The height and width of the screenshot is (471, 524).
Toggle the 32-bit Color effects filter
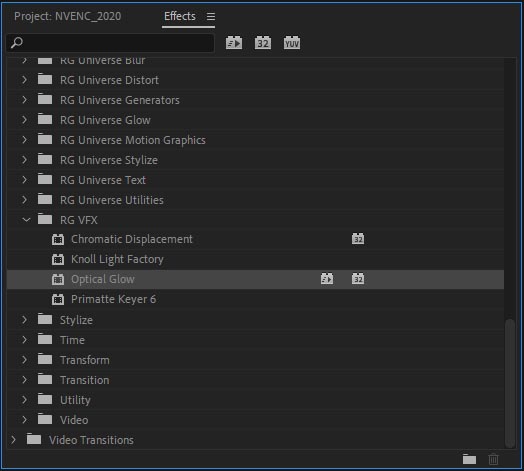[263, 43]
